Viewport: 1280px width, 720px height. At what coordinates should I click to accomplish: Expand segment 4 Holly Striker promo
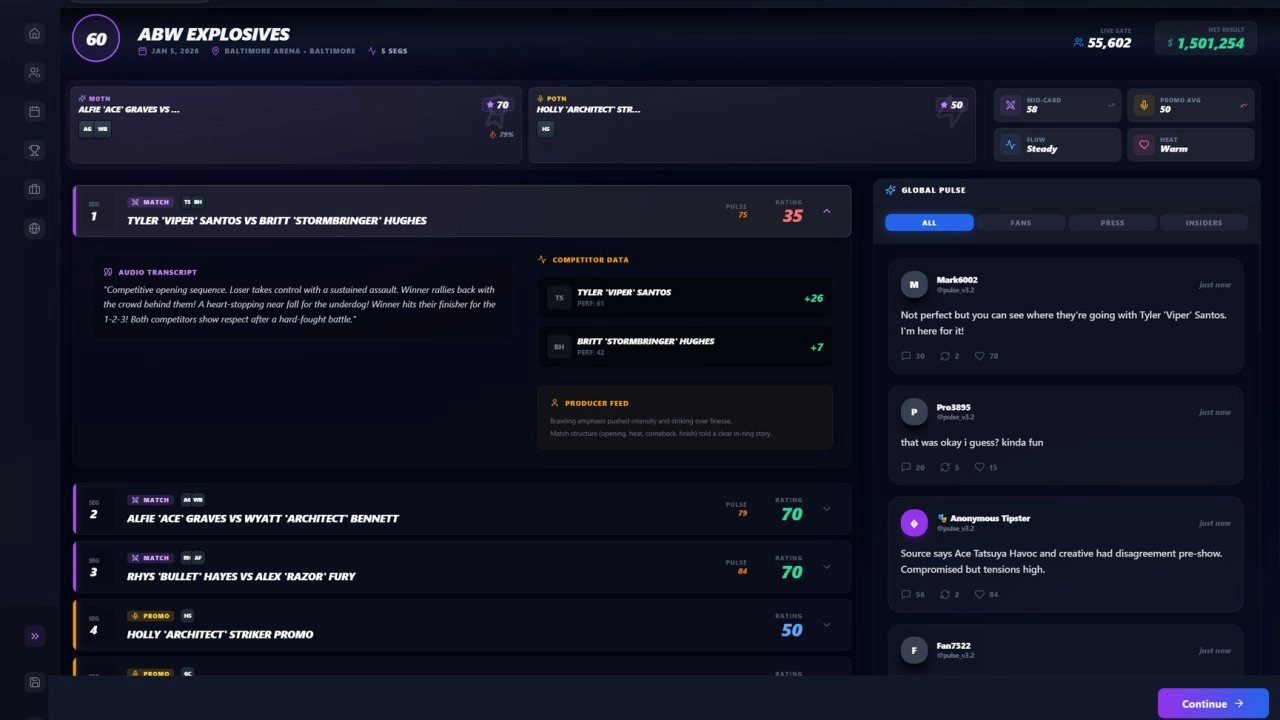click(826, 625)
